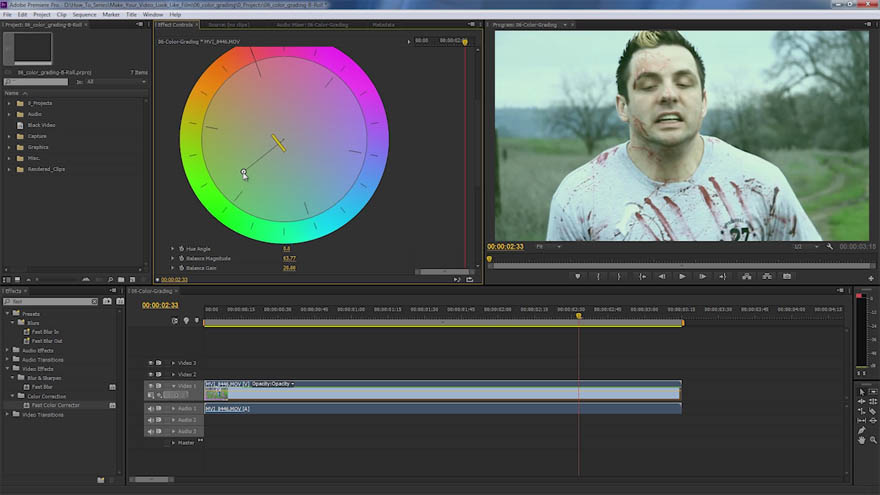880x495 pixels.
Task: Select the Track Select tool
Action: [x=873, y=392]
